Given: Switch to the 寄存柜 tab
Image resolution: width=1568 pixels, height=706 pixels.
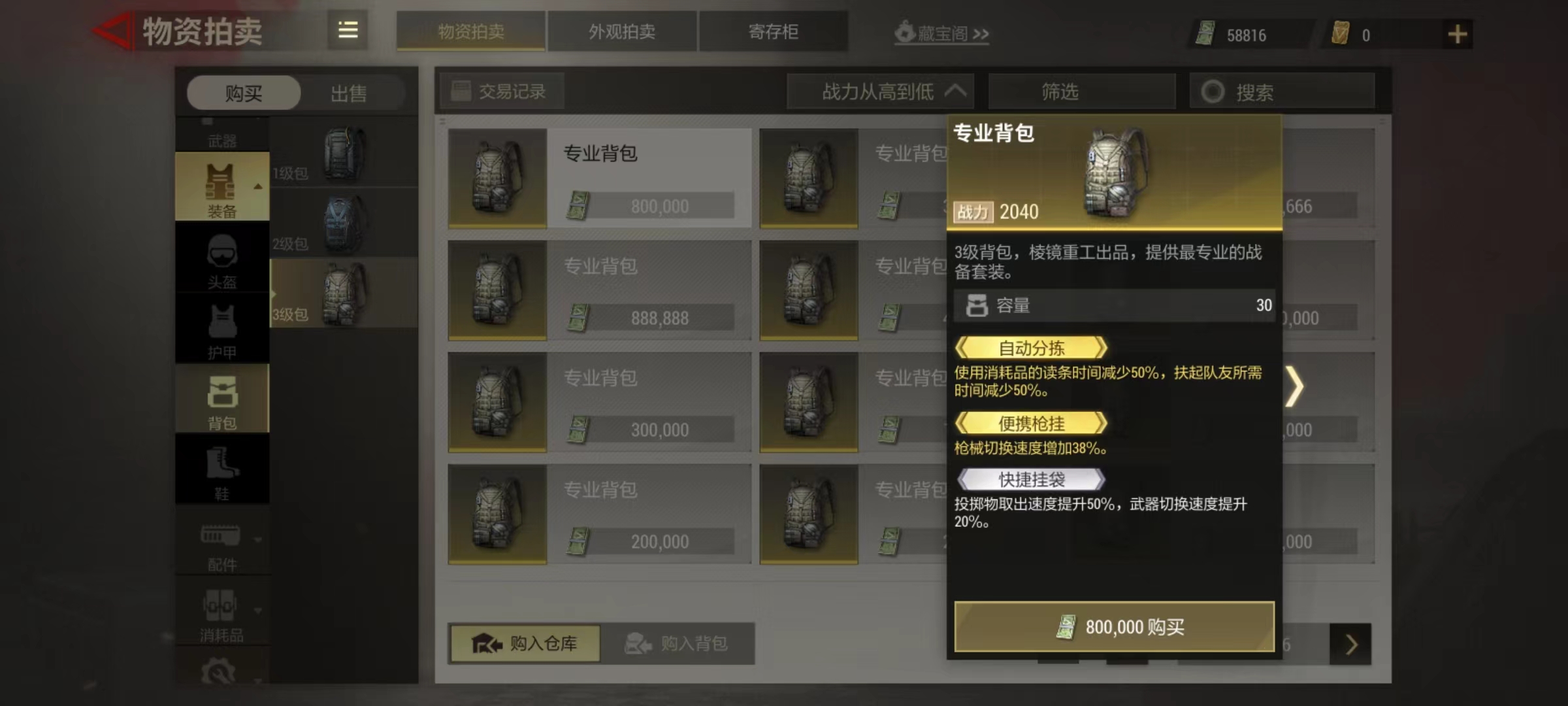Looking at the screenshot, I should (774, 31).
